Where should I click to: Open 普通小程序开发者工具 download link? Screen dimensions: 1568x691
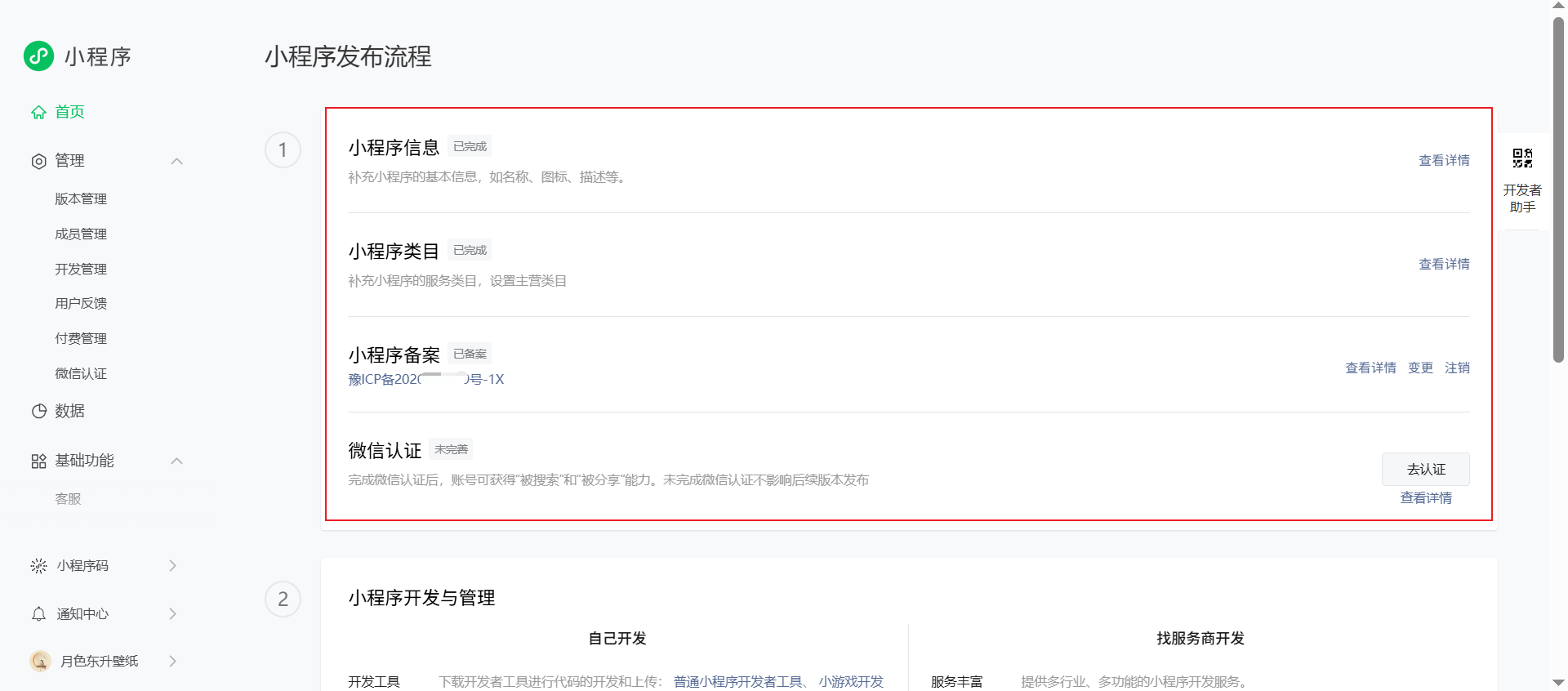click(x=738, y=682)
